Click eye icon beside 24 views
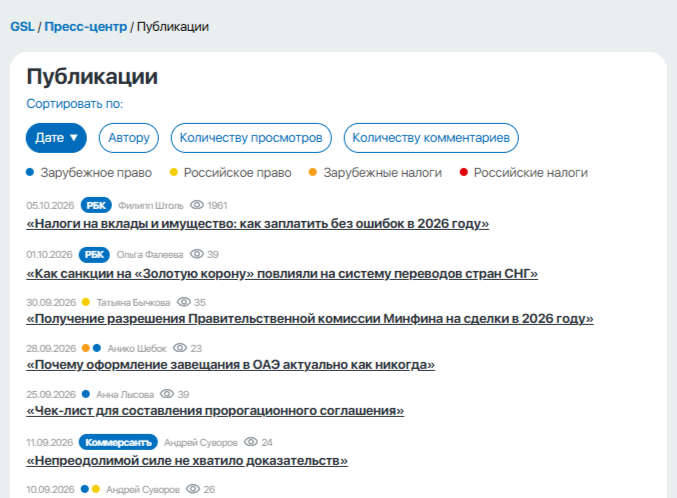The height and width of the screenshot is (498, 677). (251, 442)
